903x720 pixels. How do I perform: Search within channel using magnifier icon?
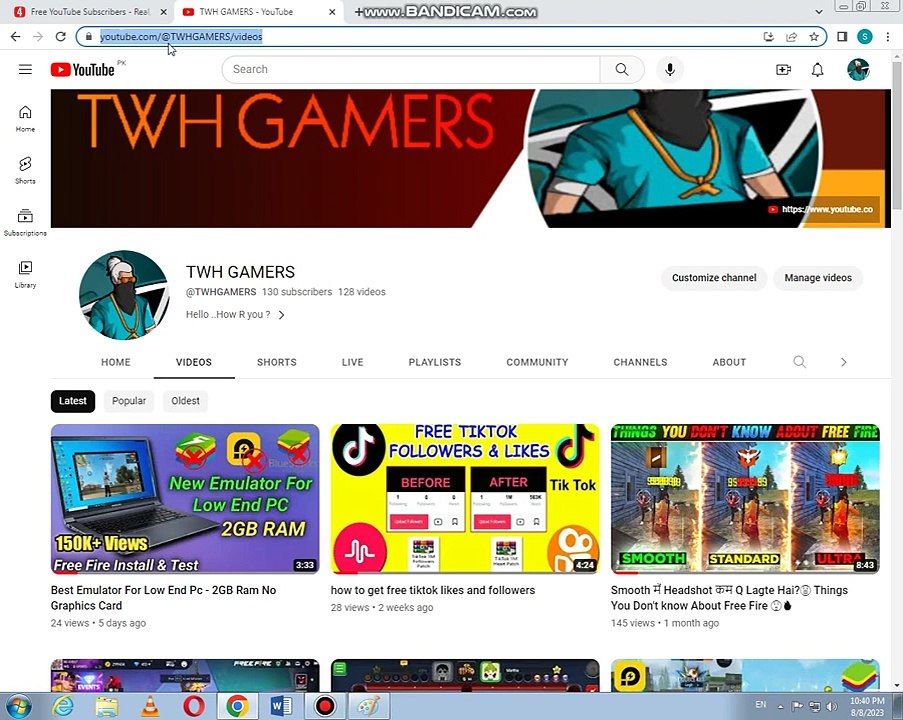coord(799,362)
